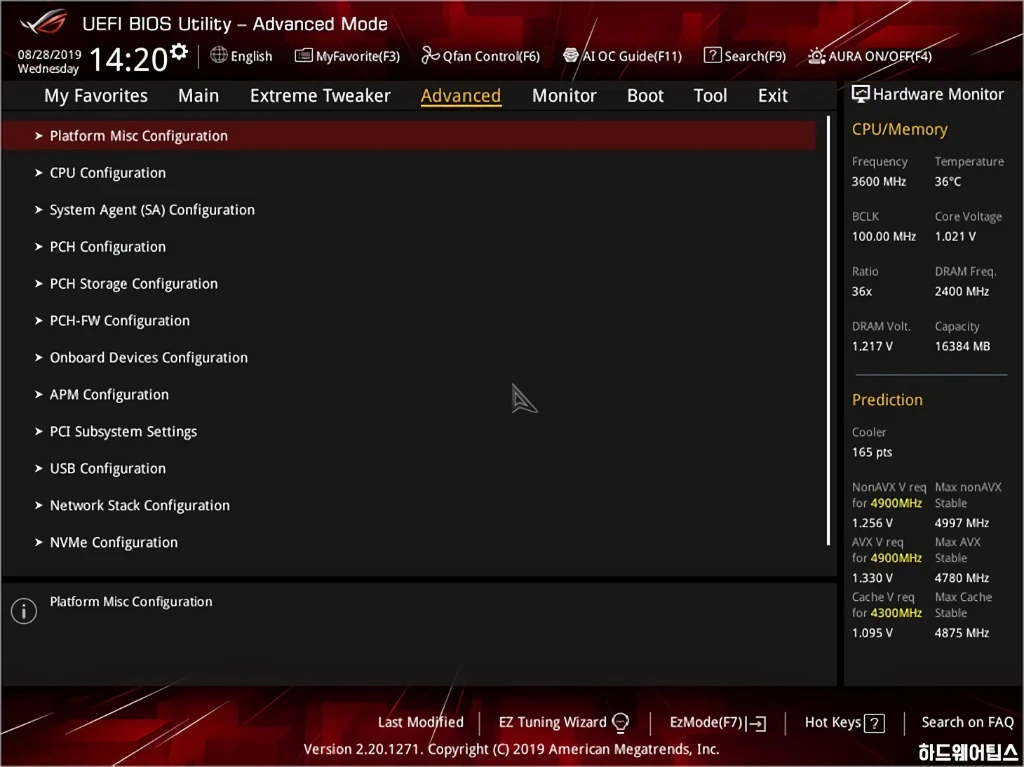Click the Qfan Control fan icon
1024x767 pixels.
(x=430, y=56)
